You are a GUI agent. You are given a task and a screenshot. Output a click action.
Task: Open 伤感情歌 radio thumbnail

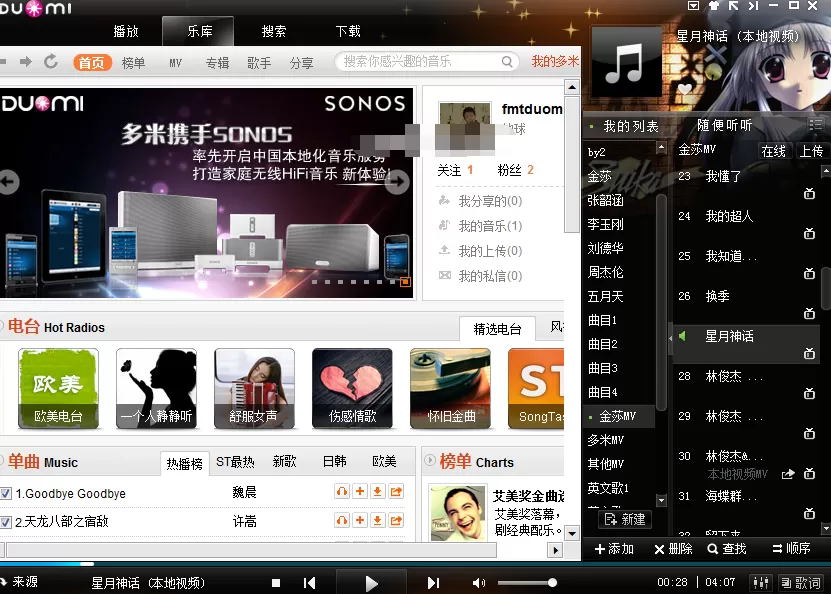point(352,388)
